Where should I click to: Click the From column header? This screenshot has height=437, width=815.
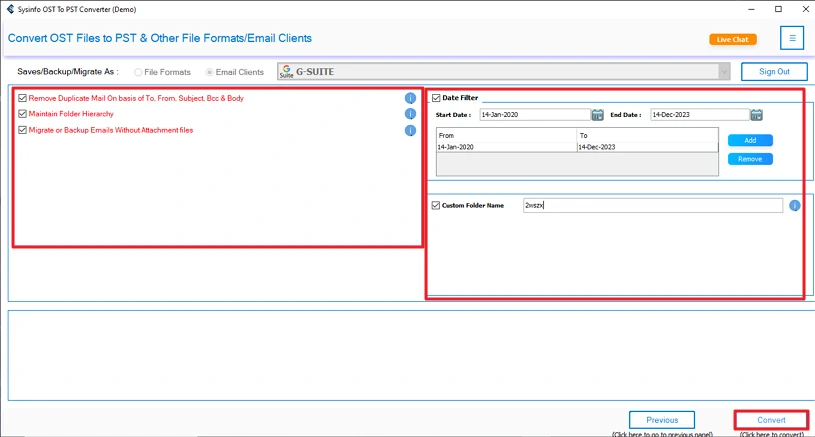(x=506, y=135)
